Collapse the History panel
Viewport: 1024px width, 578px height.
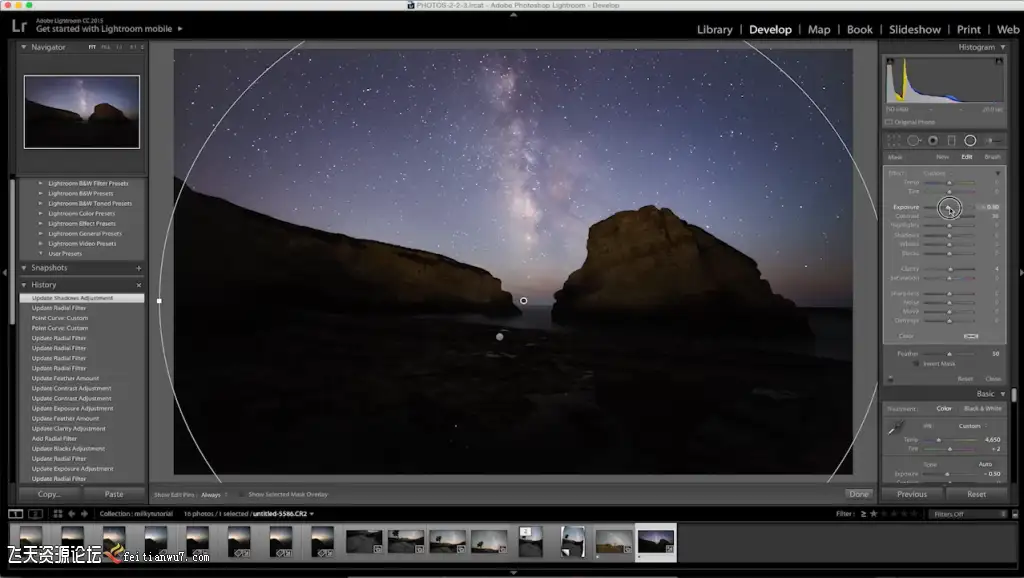click(24, 285)
